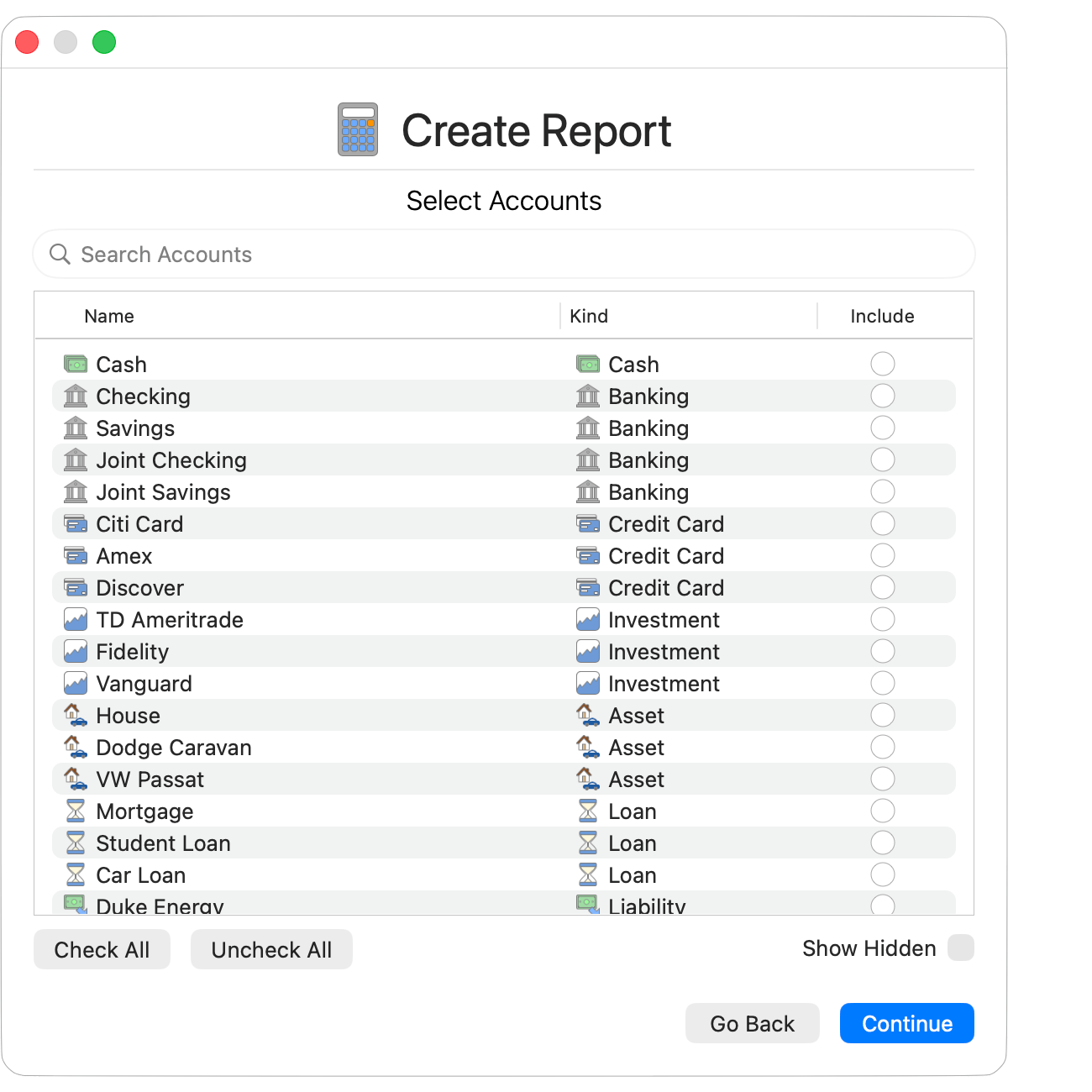
Task: Enable Include for the Cash account
Action: tap(883, 364)
